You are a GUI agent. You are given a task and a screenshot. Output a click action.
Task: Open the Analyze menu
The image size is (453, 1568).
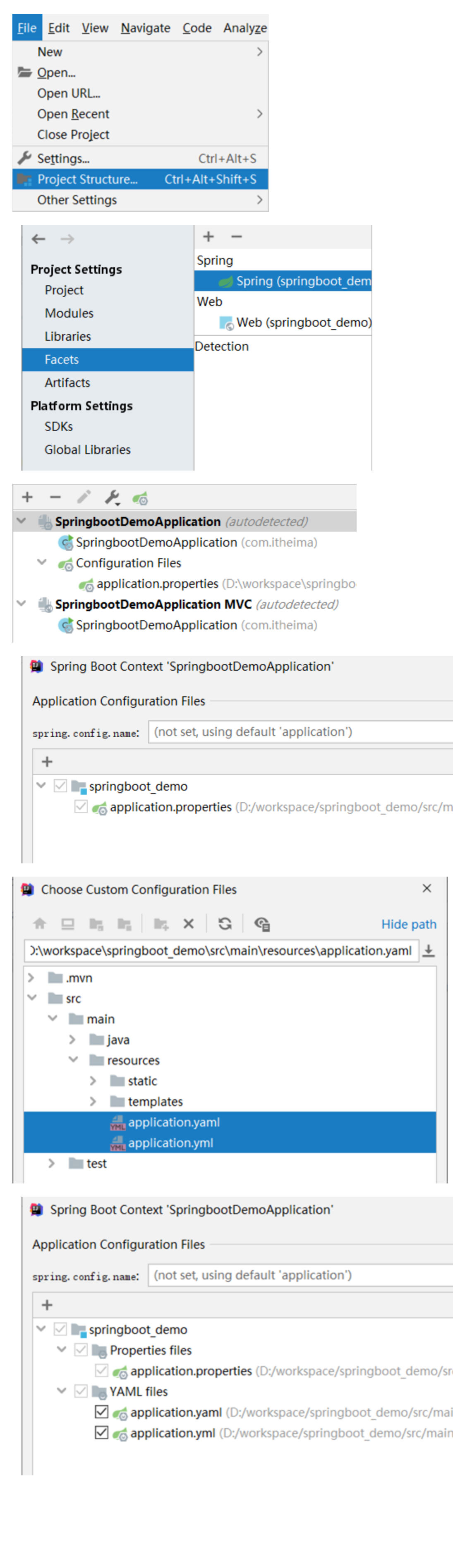click(245, 28)
